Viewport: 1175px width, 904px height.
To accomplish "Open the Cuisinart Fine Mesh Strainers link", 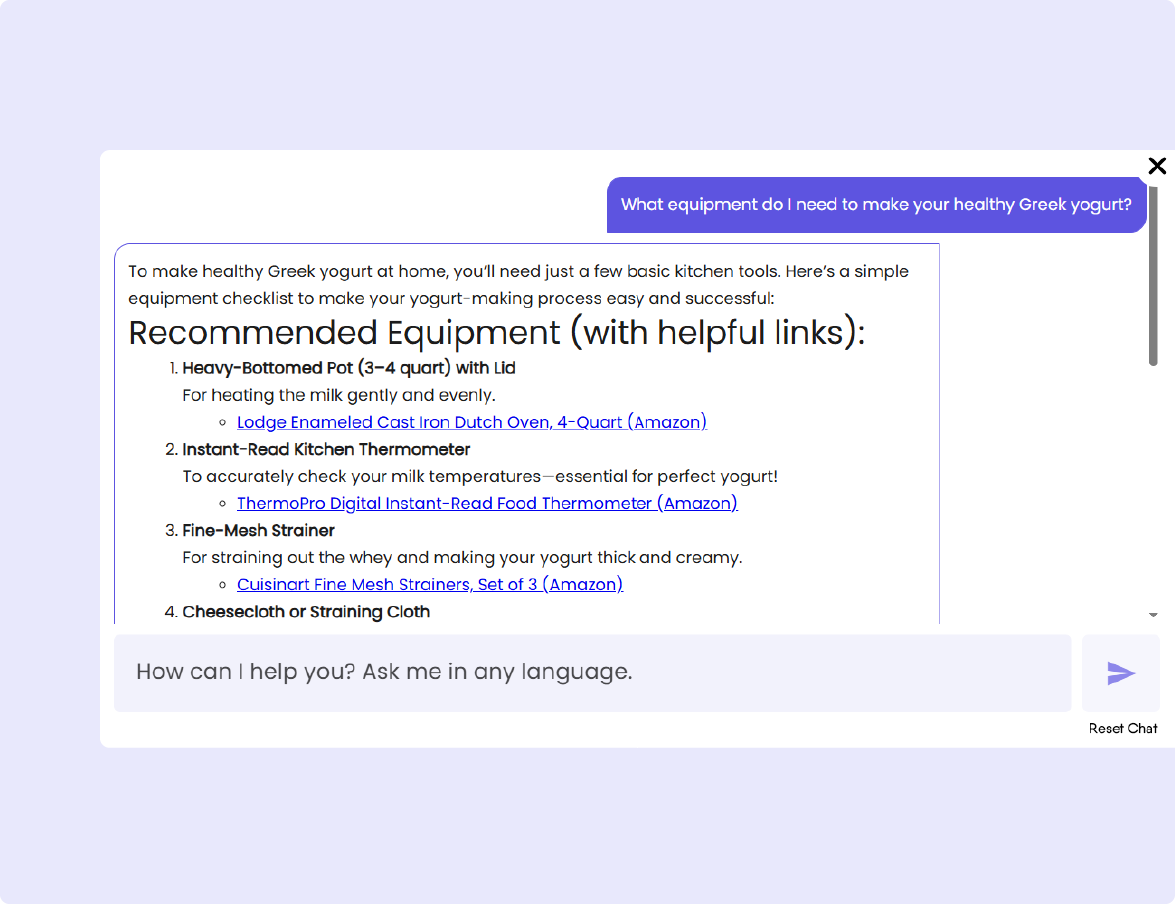I will 429,584.
